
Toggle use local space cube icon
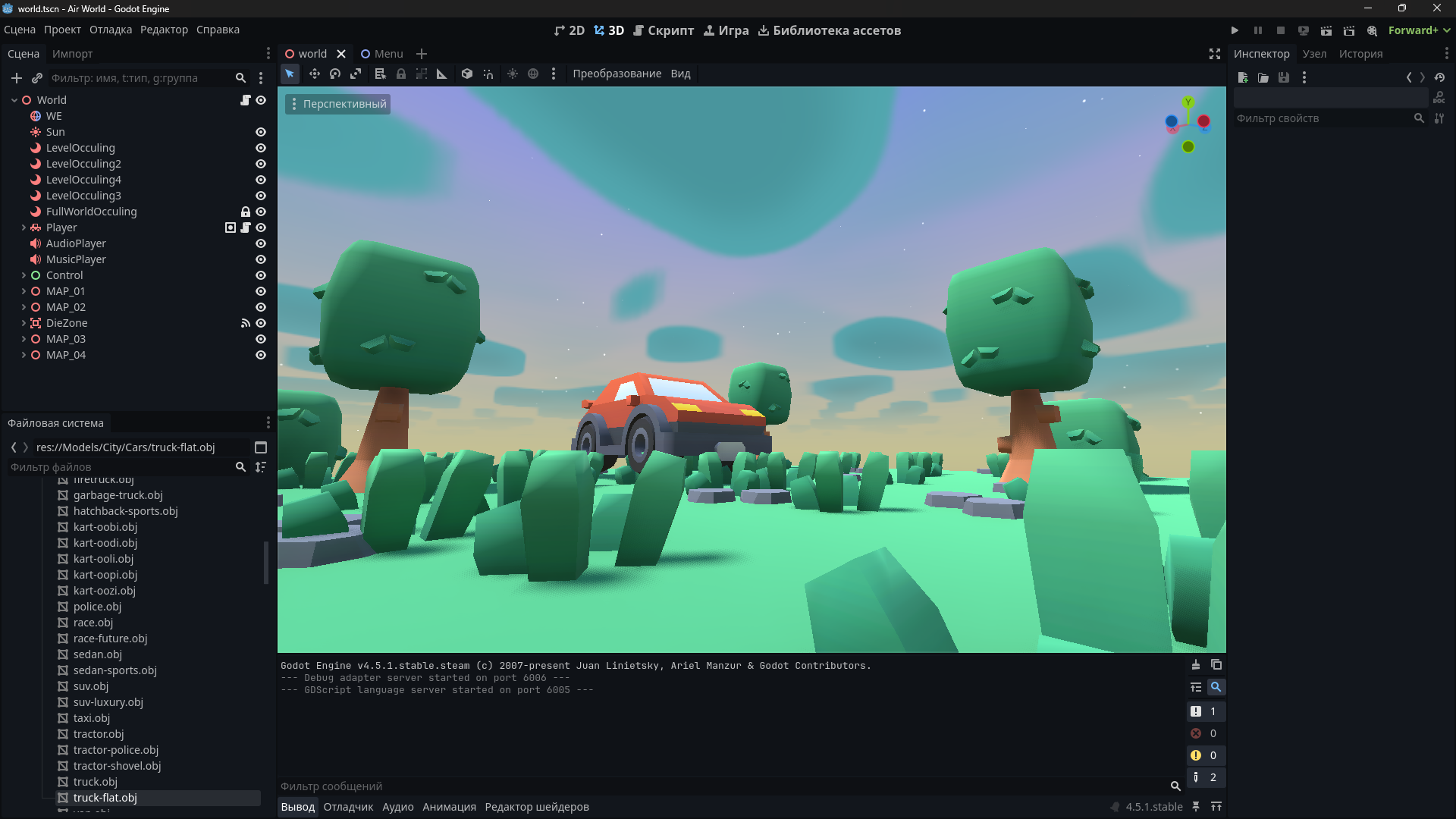(467, 74)
